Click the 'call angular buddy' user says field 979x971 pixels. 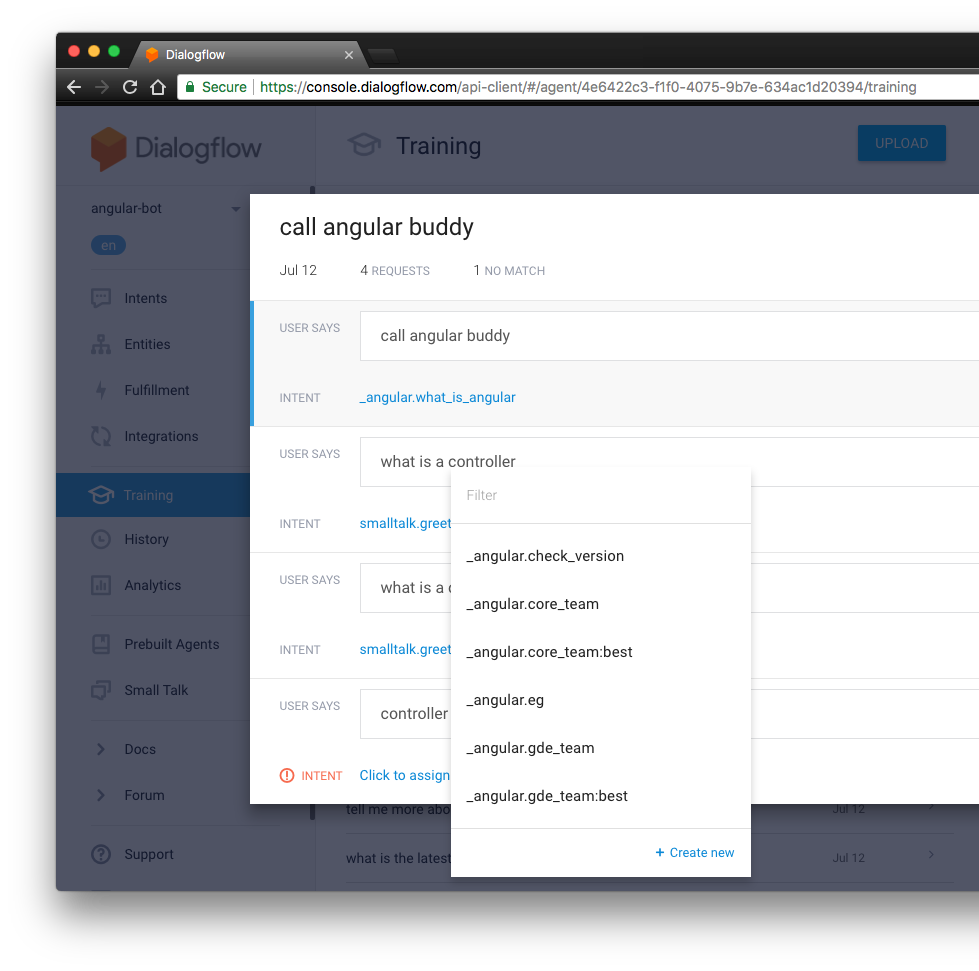click(669, 336)
